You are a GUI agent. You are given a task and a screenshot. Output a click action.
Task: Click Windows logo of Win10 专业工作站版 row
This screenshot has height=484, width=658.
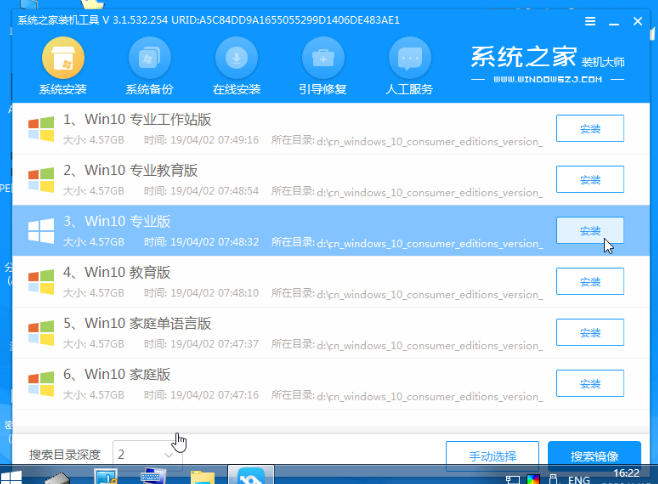click(41, 129)
